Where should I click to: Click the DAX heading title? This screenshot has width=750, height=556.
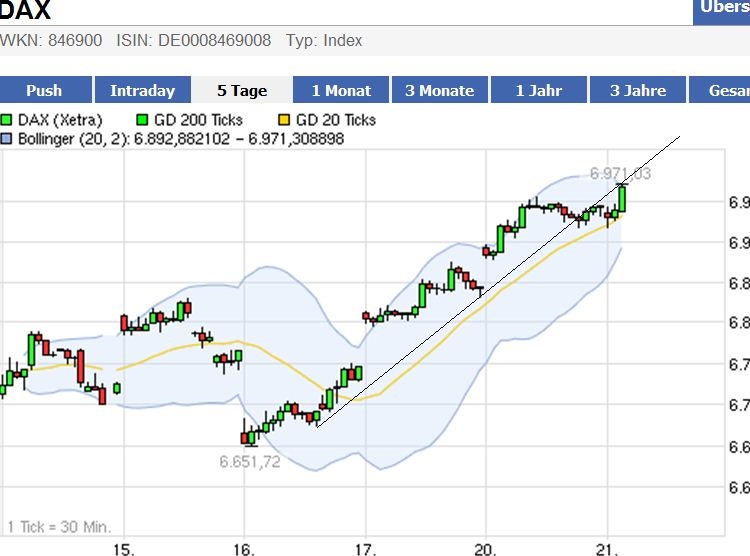click(x=25, y=11)
